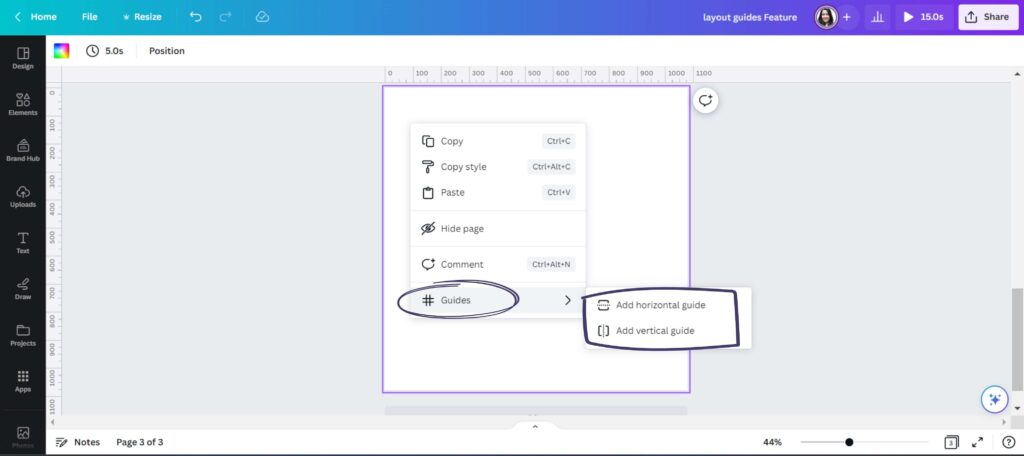Select Copy from the context menu

coord(498,141)
